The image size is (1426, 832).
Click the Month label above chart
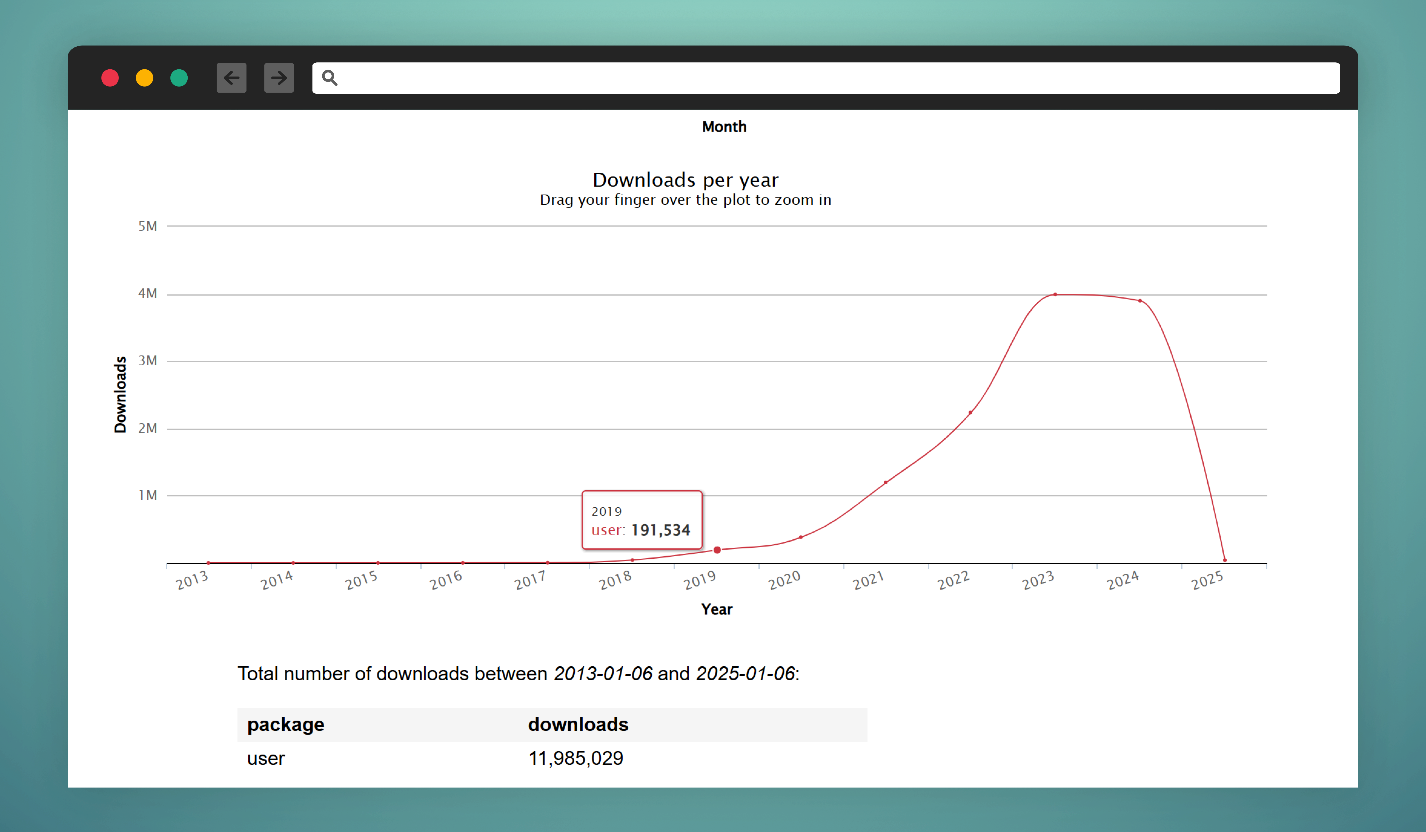[x=724, y=127]
